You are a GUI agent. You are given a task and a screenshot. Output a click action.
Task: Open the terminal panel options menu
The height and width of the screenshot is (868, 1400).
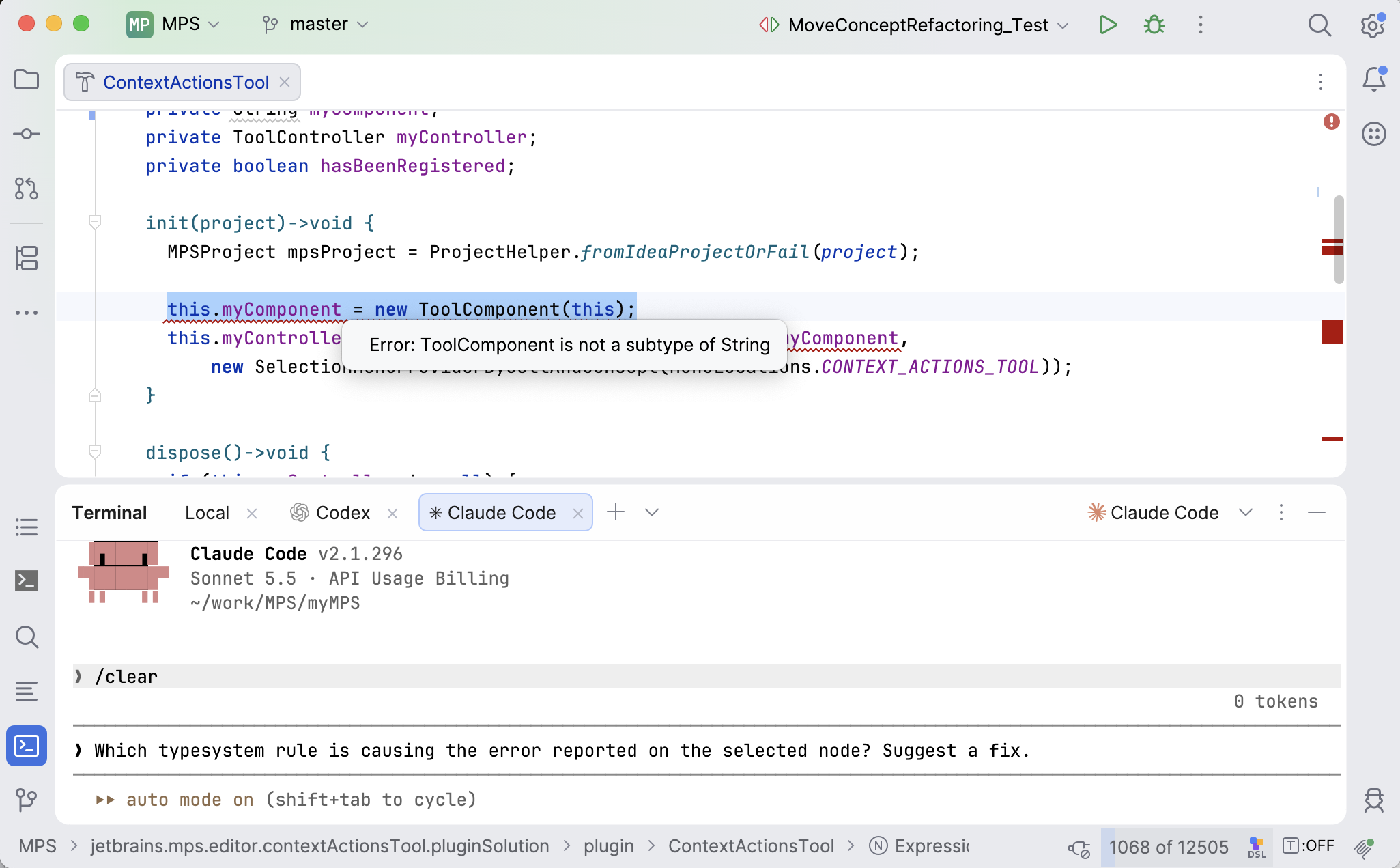(1281, 512)
